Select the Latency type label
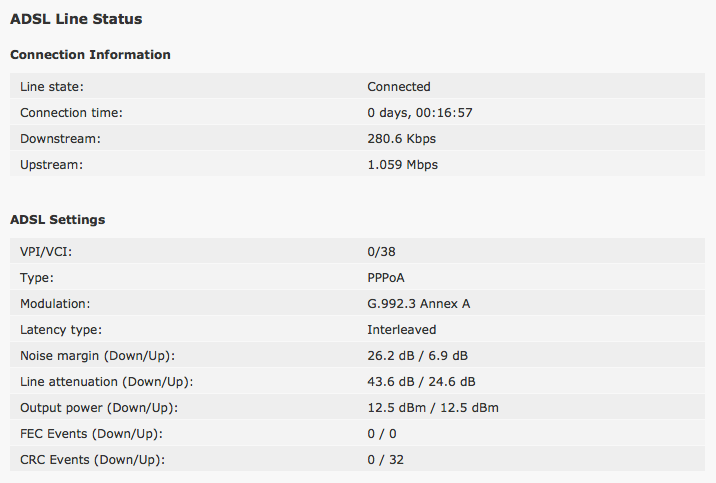 coord(61,330)
